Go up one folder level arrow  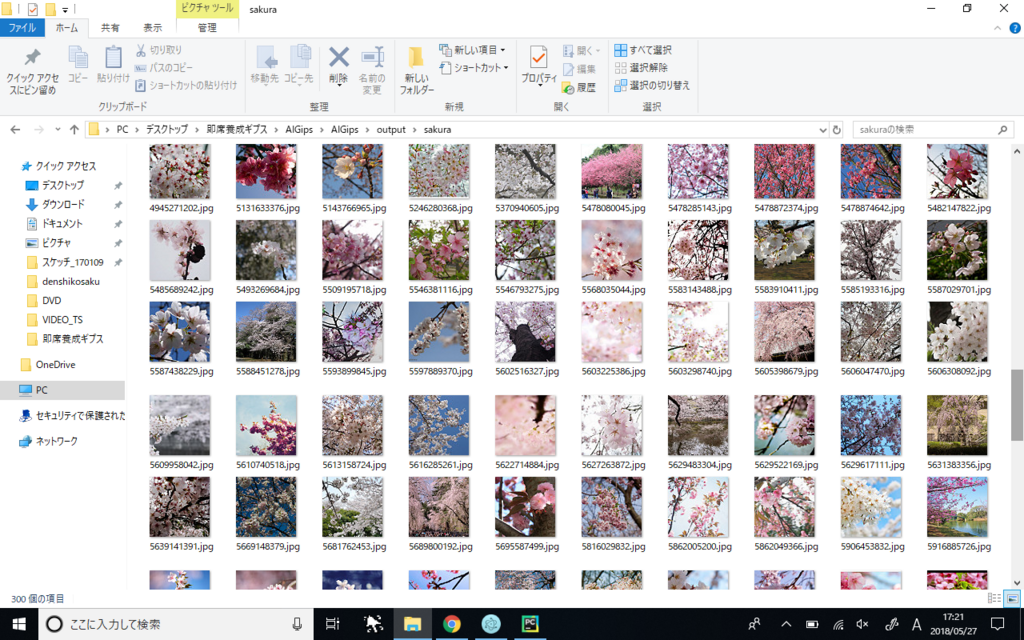(74, 129)
